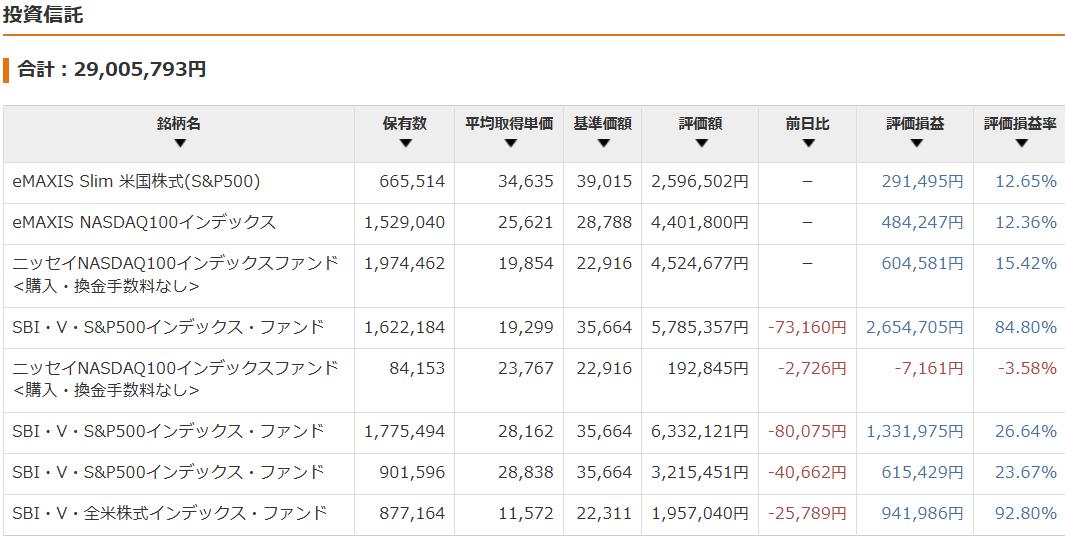Sort by 銘柄名 column arrow
Screen dimensions: 1065x536
point(179,144)
